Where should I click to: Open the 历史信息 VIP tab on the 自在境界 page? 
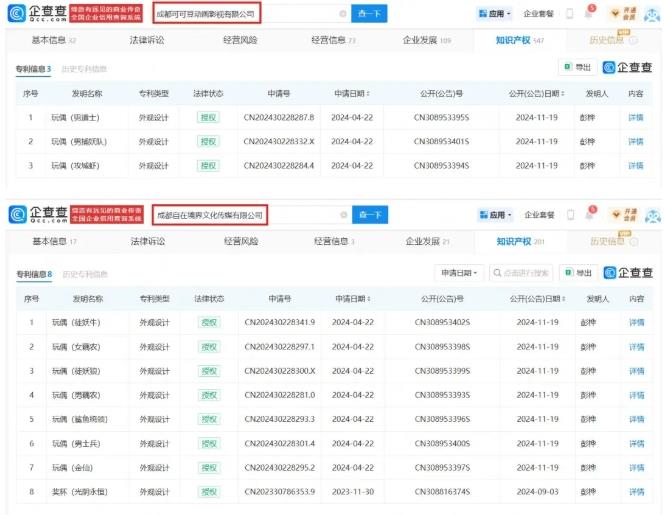pos(614,241)
